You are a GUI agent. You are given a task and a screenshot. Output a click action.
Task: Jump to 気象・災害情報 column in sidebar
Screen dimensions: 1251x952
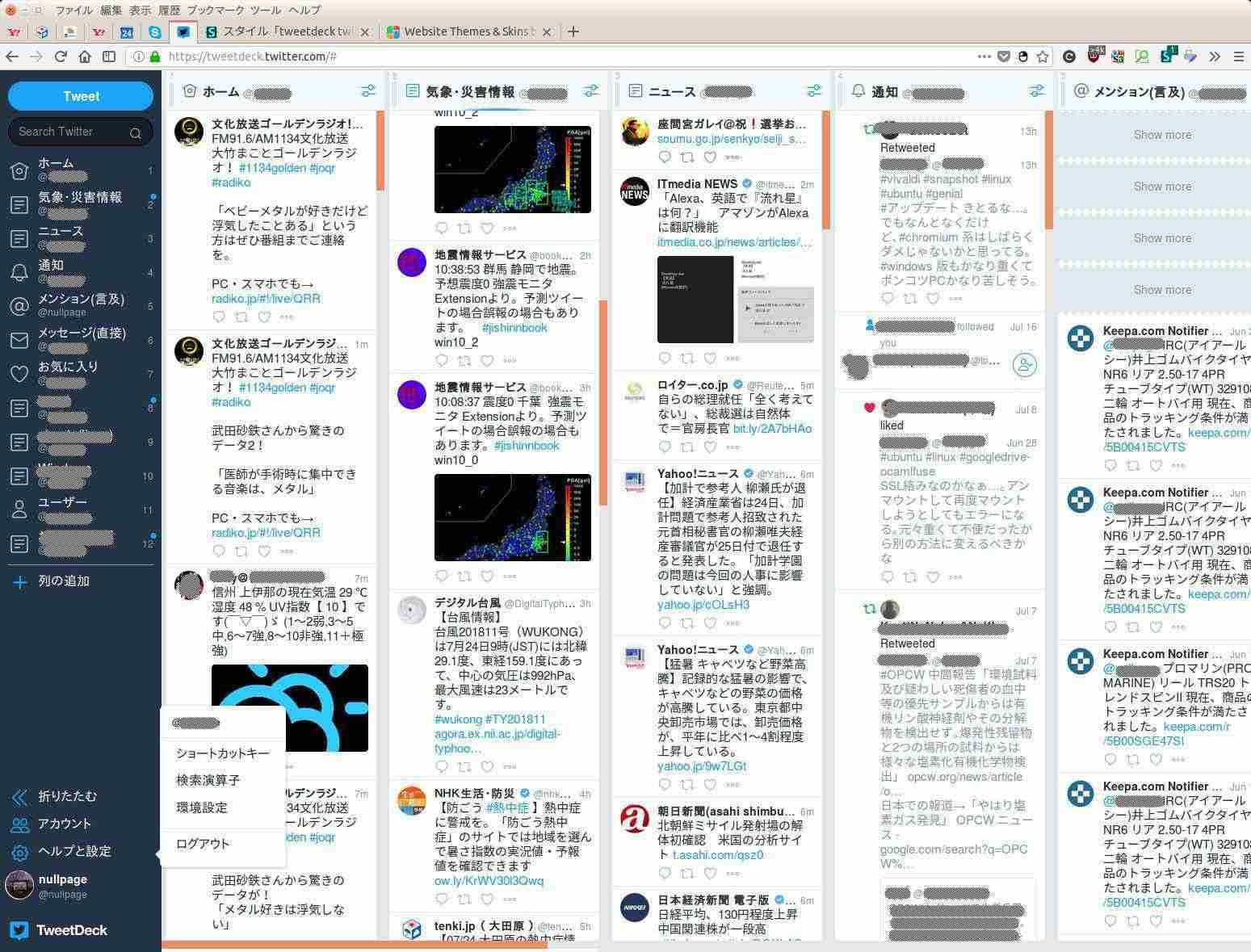tap(81, 204)
